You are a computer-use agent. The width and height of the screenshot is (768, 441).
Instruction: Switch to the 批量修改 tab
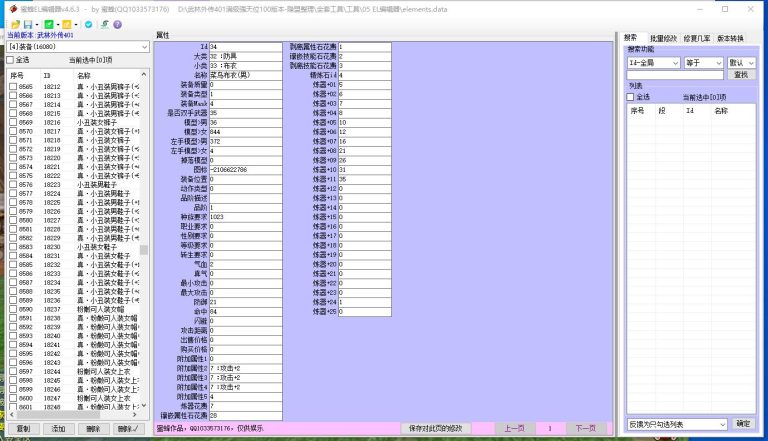(663, 38)
